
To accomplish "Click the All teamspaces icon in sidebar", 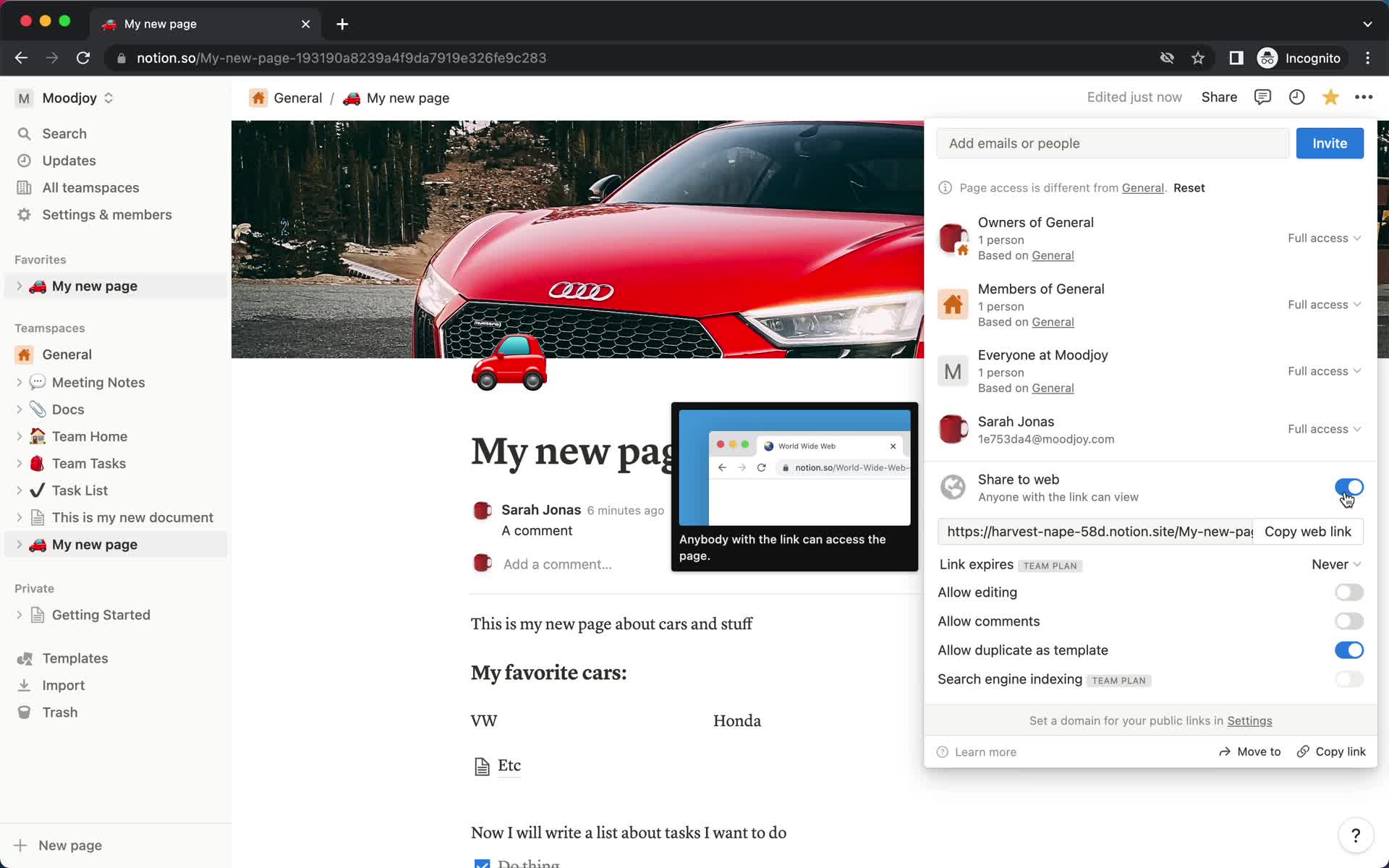I will tap(24, 187).
